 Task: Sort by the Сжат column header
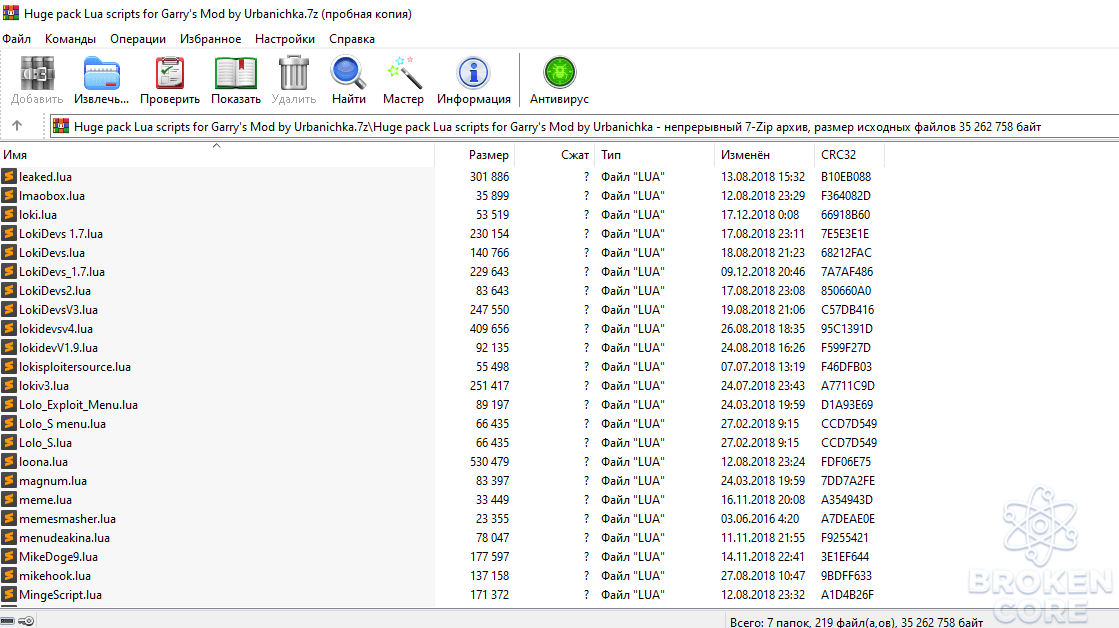555,155
